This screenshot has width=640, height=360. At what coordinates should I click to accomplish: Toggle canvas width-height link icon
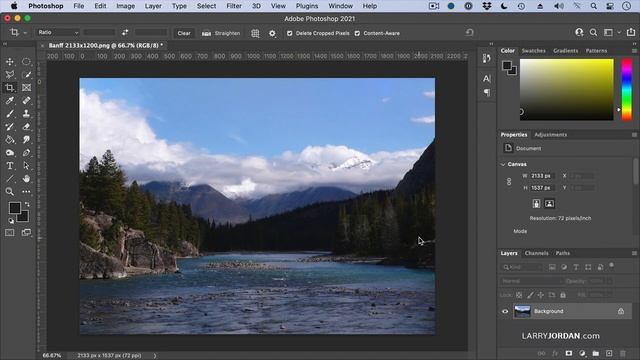point(509,182)
